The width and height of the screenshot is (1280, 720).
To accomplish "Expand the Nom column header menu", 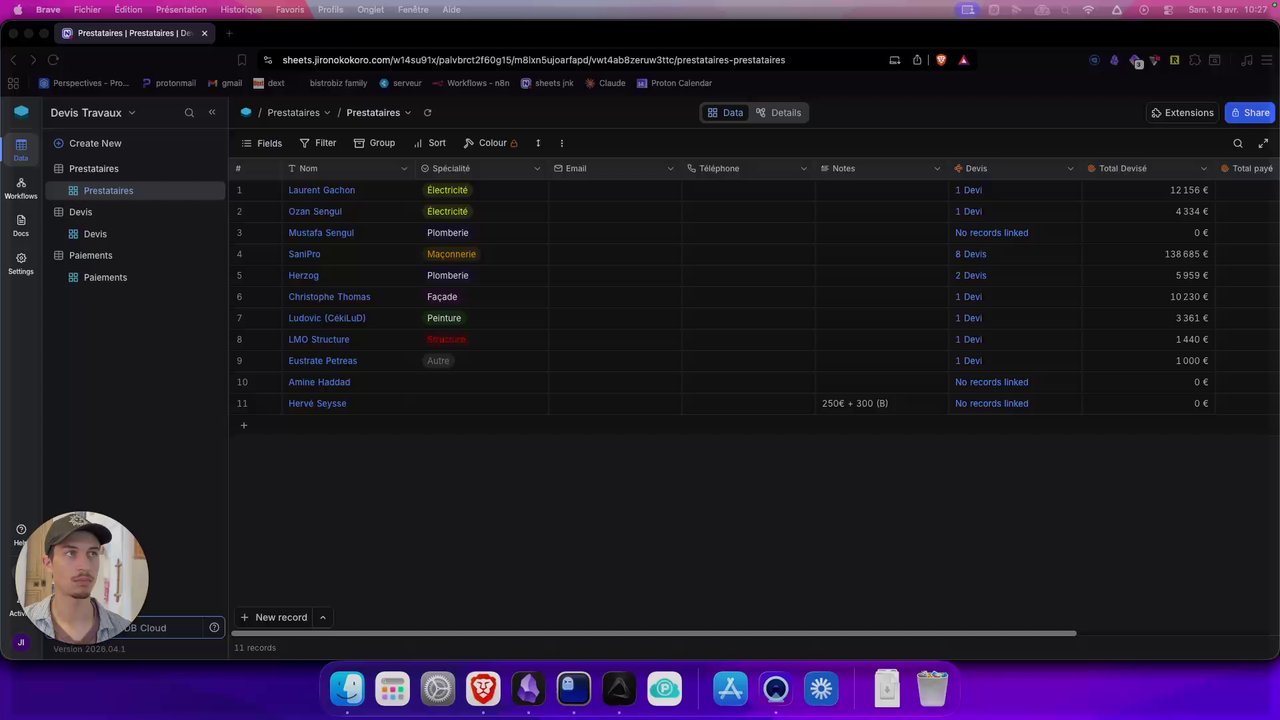I will 404,169.
